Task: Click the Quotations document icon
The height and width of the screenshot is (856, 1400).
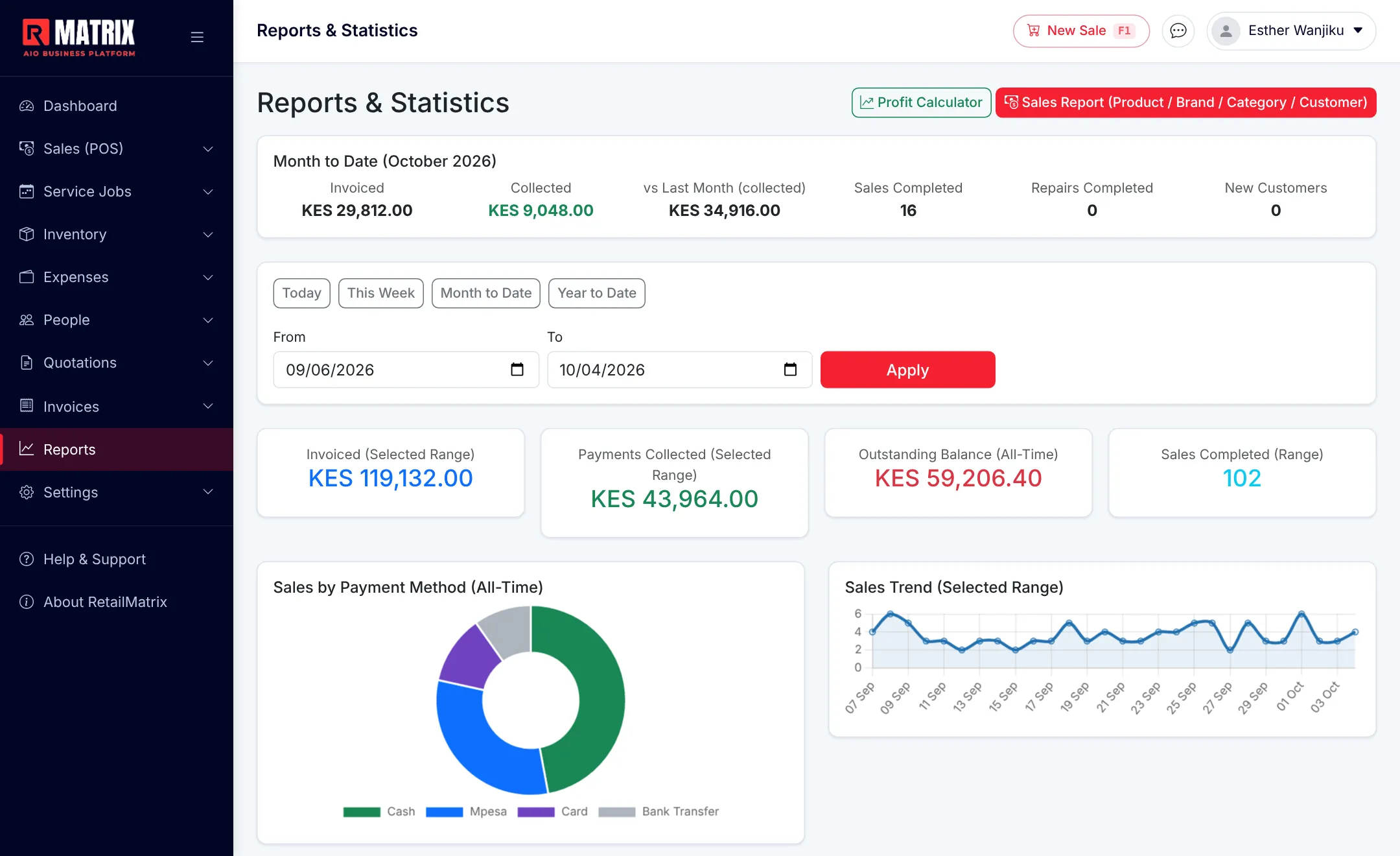Action: coord(27,363)
